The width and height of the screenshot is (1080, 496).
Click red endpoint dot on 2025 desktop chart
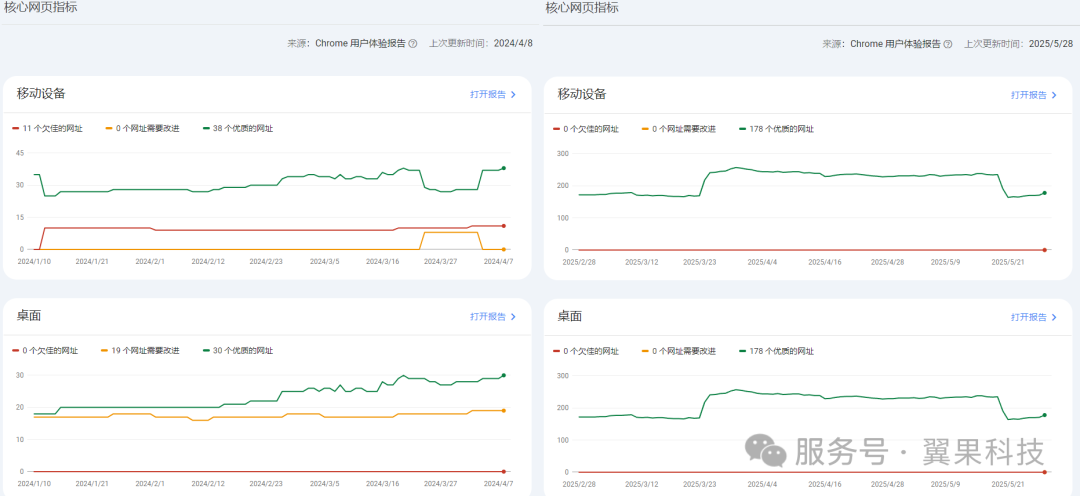tap(1044, 471)
